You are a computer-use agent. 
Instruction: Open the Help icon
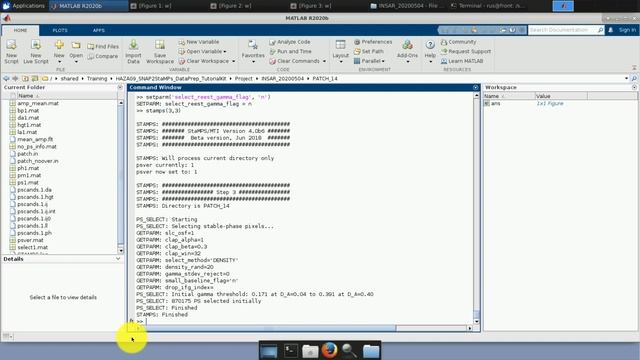point(430,45)
